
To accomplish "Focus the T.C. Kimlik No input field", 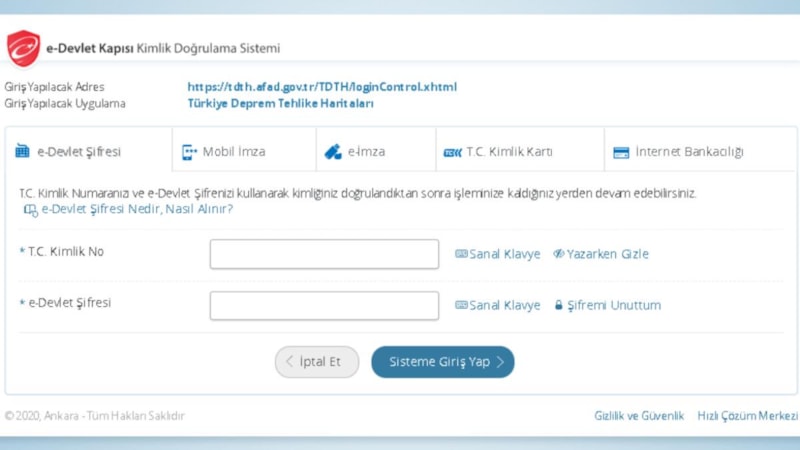I will pos(324,254).
